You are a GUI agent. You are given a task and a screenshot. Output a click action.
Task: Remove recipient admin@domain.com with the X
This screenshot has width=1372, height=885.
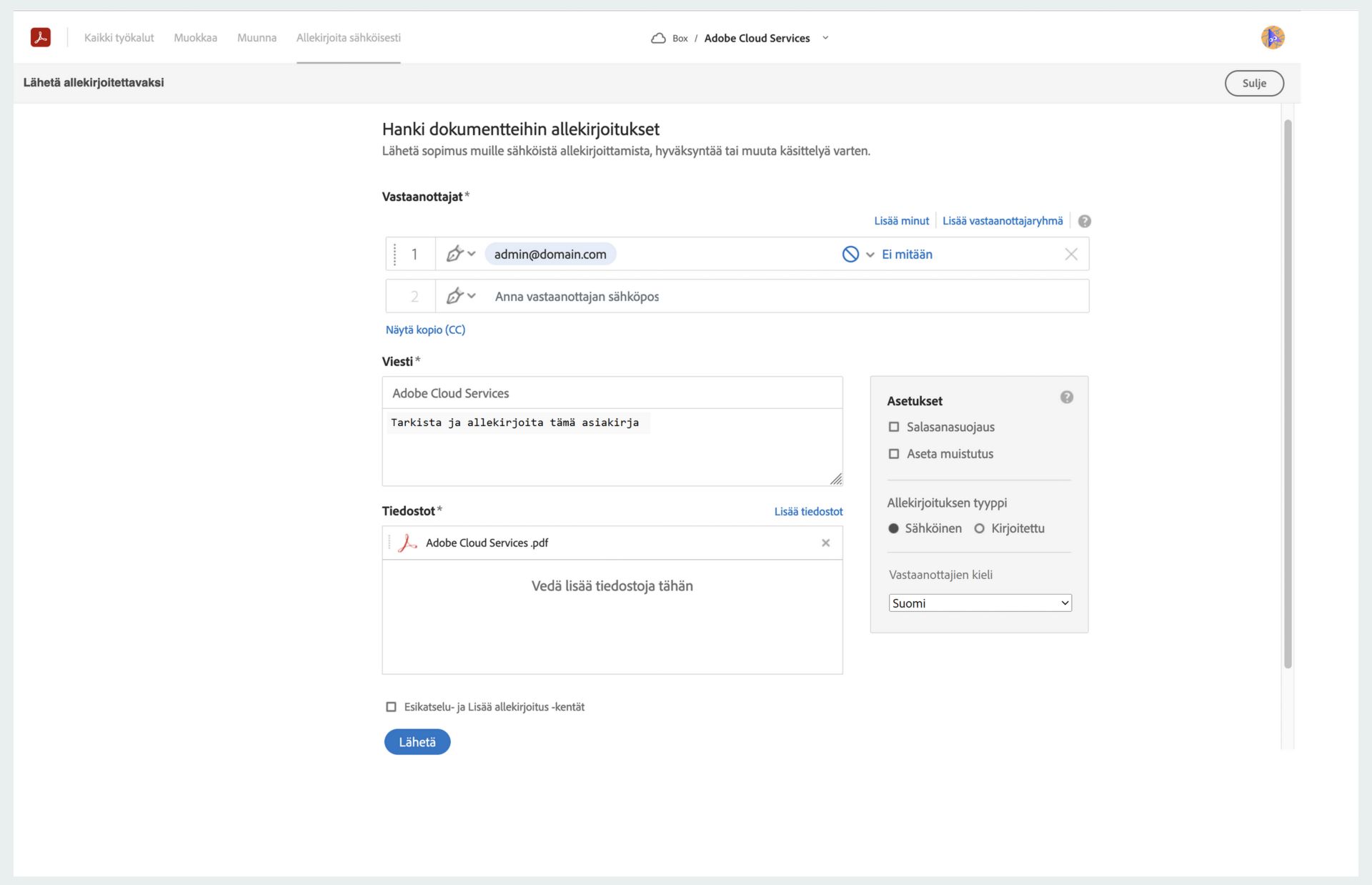coord(1070,254)
